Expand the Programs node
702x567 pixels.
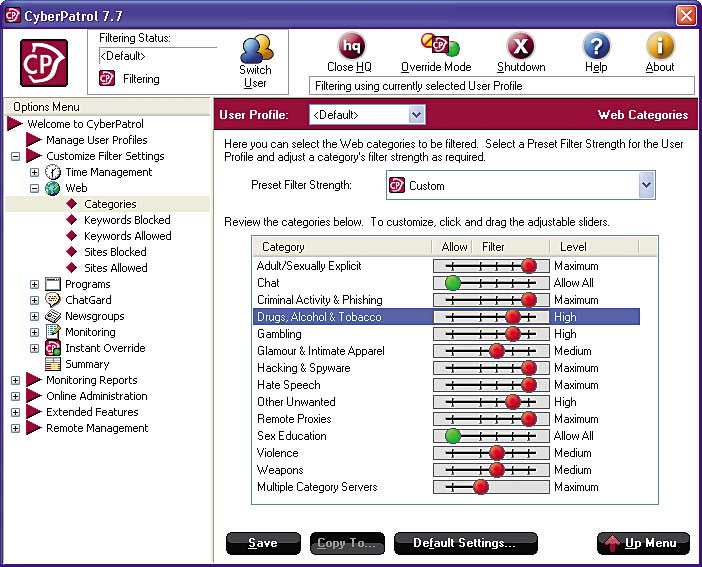(34, 284)
